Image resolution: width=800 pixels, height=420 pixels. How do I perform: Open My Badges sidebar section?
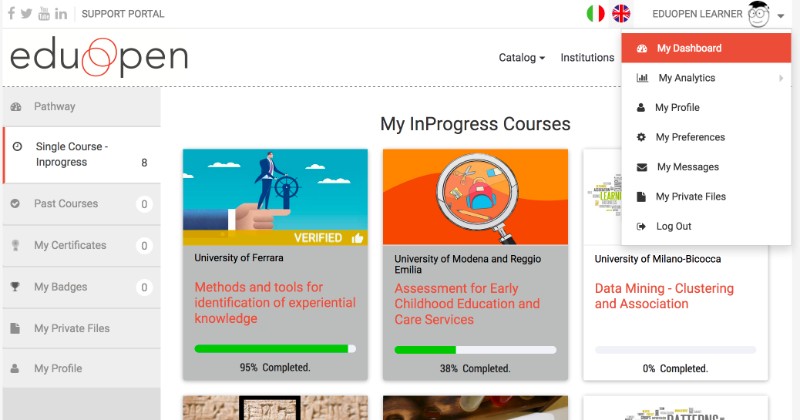[59, 287]
